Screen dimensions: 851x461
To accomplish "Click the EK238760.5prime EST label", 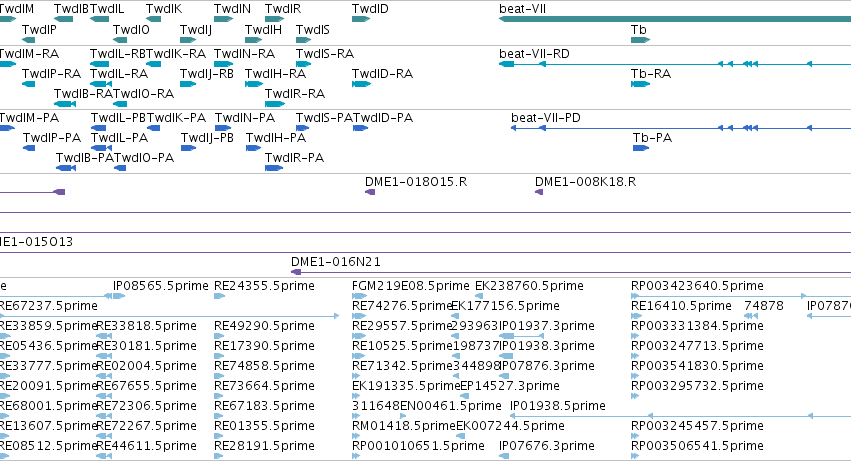I will (529, 286).
